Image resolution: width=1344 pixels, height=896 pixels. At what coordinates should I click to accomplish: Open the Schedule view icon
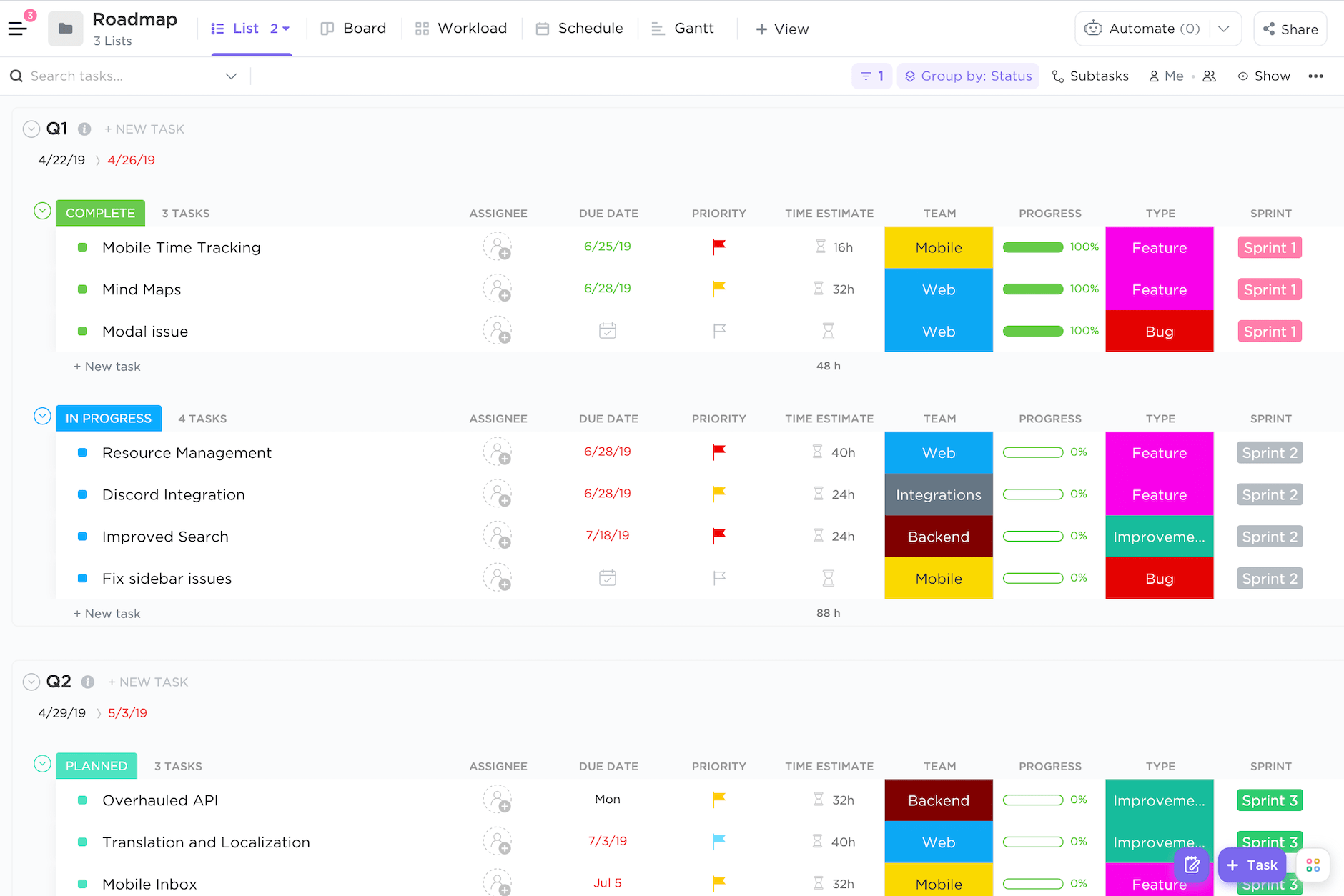(x=543, y=29)
